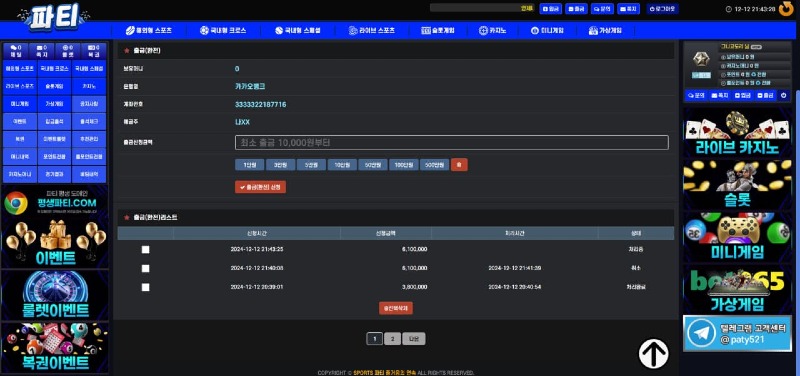800x376 pixels.
Task: Click the red trash reset amount icon
Action: point(459,165)
